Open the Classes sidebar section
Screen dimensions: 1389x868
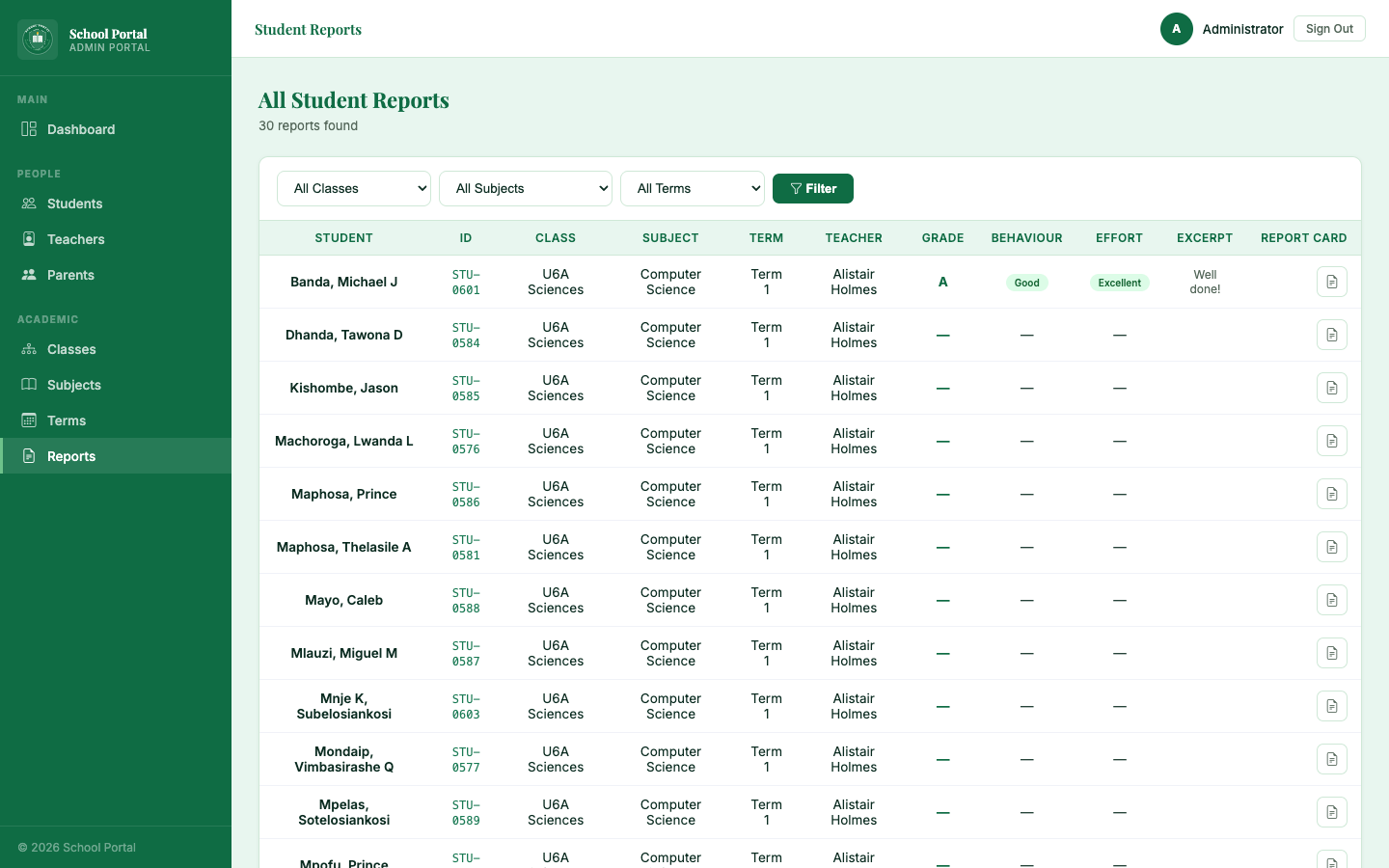[x=71, y=349]
